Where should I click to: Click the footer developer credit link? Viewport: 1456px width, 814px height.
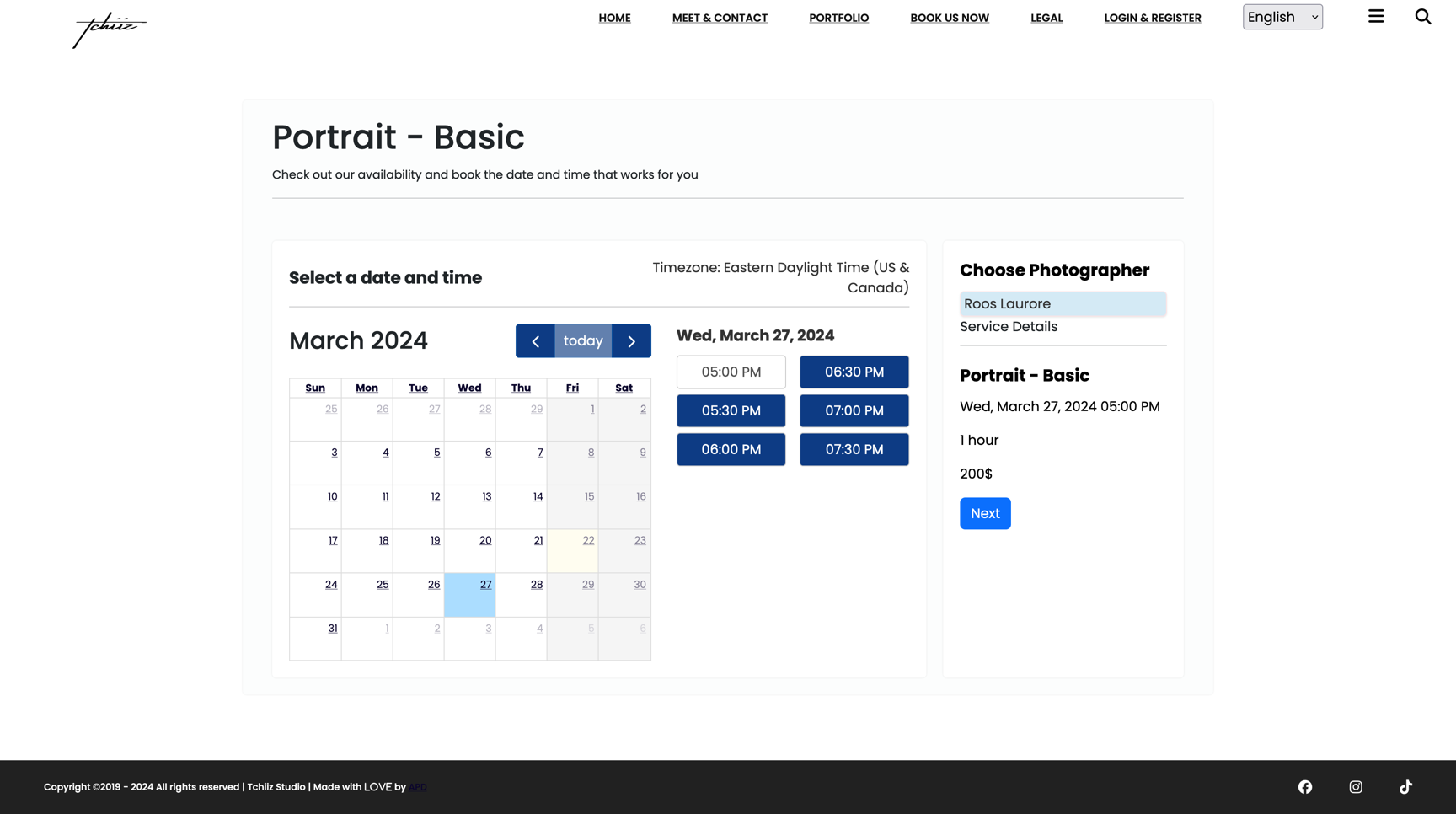coord(418,787)
